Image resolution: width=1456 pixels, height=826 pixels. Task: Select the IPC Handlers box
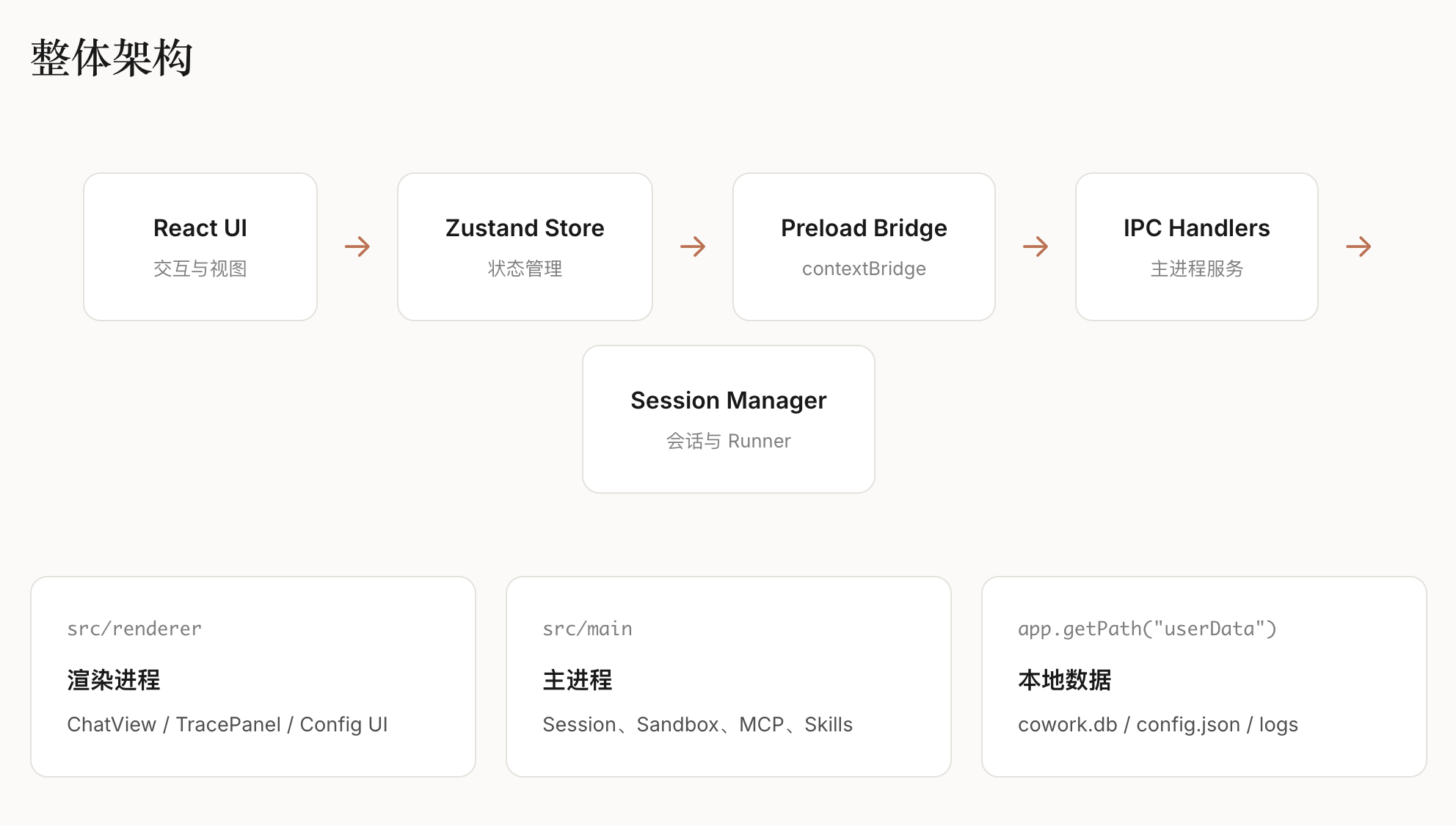[x=1196, y=246]
